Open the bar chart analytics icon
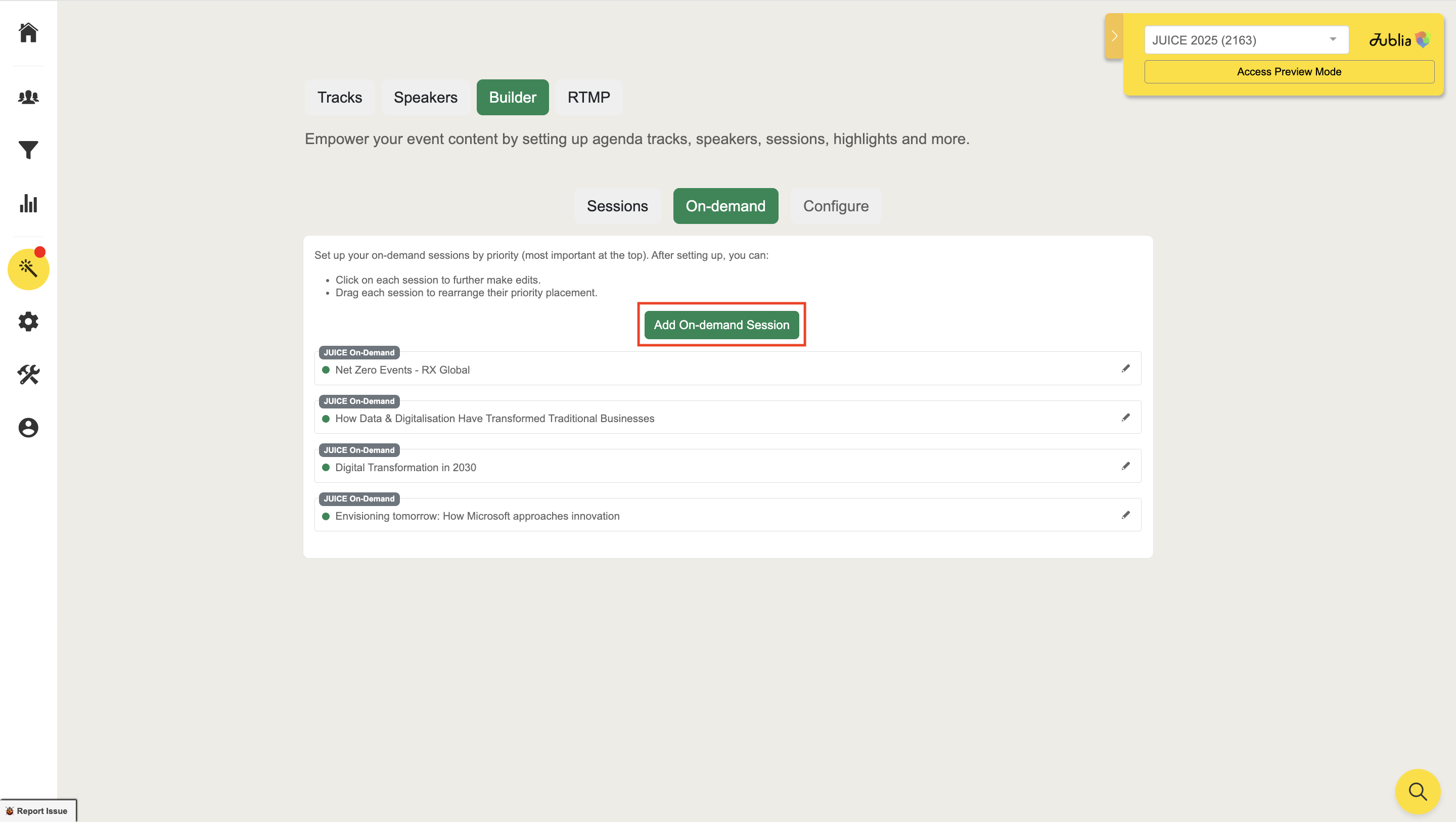The height and width of the screenshot is (822, 1456). click(28, 204)
